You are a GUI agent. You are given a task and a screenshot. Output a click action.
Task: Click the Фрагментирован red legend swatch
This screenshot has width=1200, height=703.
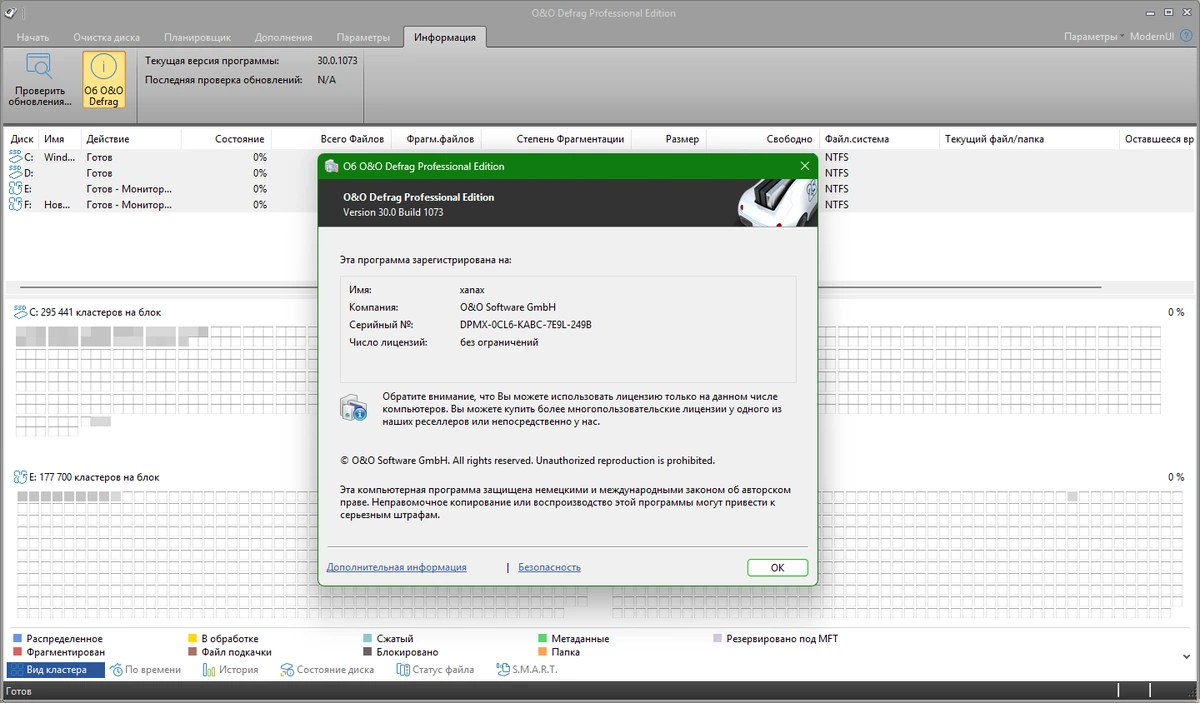(18, 652)
